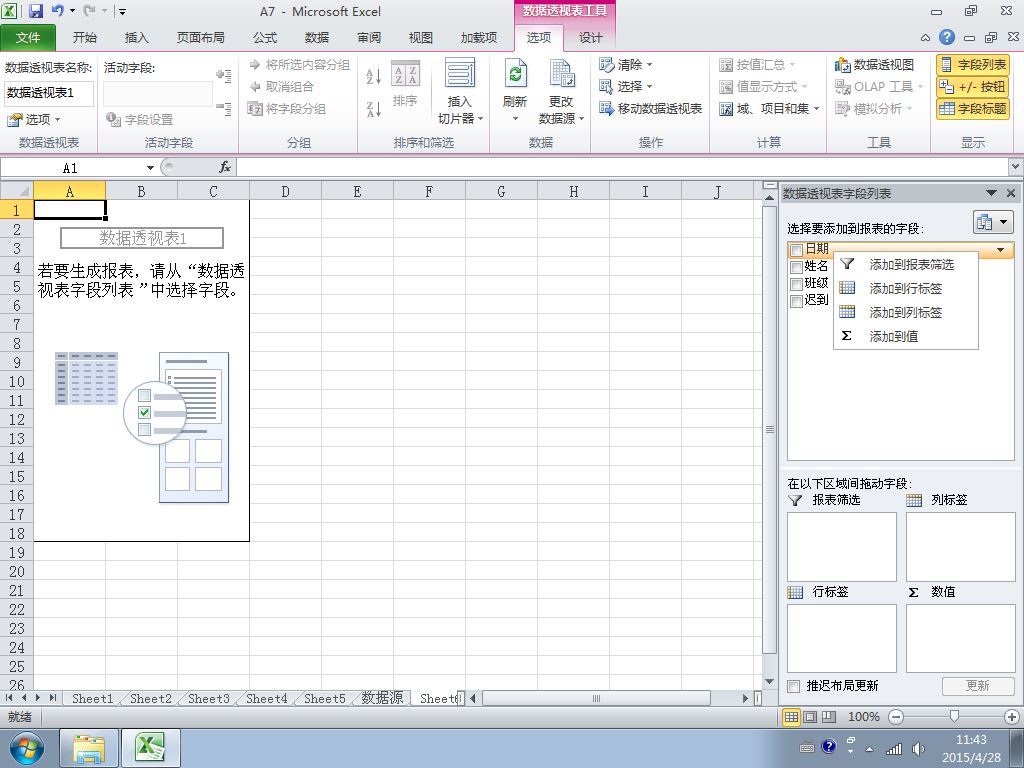This screenshot has width=1024, height=768.
Task: Click the volume speaker tray icon
Action: coord(918,748)
